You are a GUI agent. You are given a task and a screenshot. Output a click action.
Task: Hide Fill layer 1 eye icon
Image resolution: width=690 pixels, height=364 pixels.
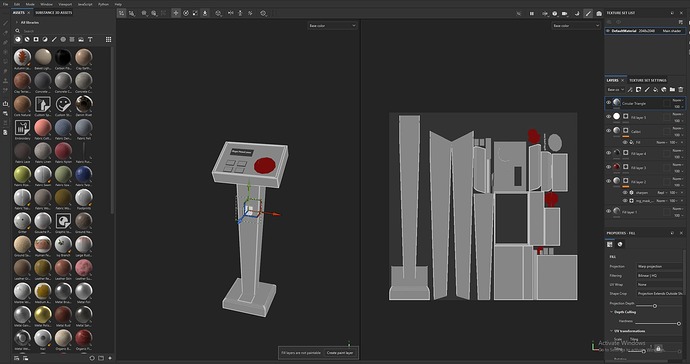pos(609,212)
